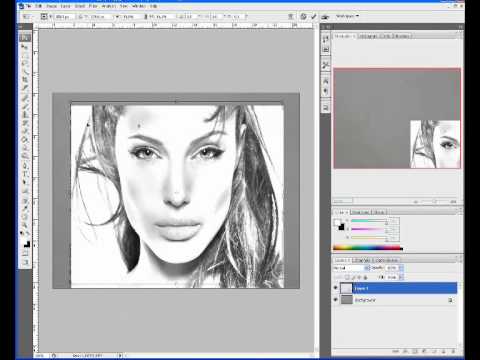Open the Opacity slider arrow
The height and width of the screenshot is (360, 480).
click(401, 268)
